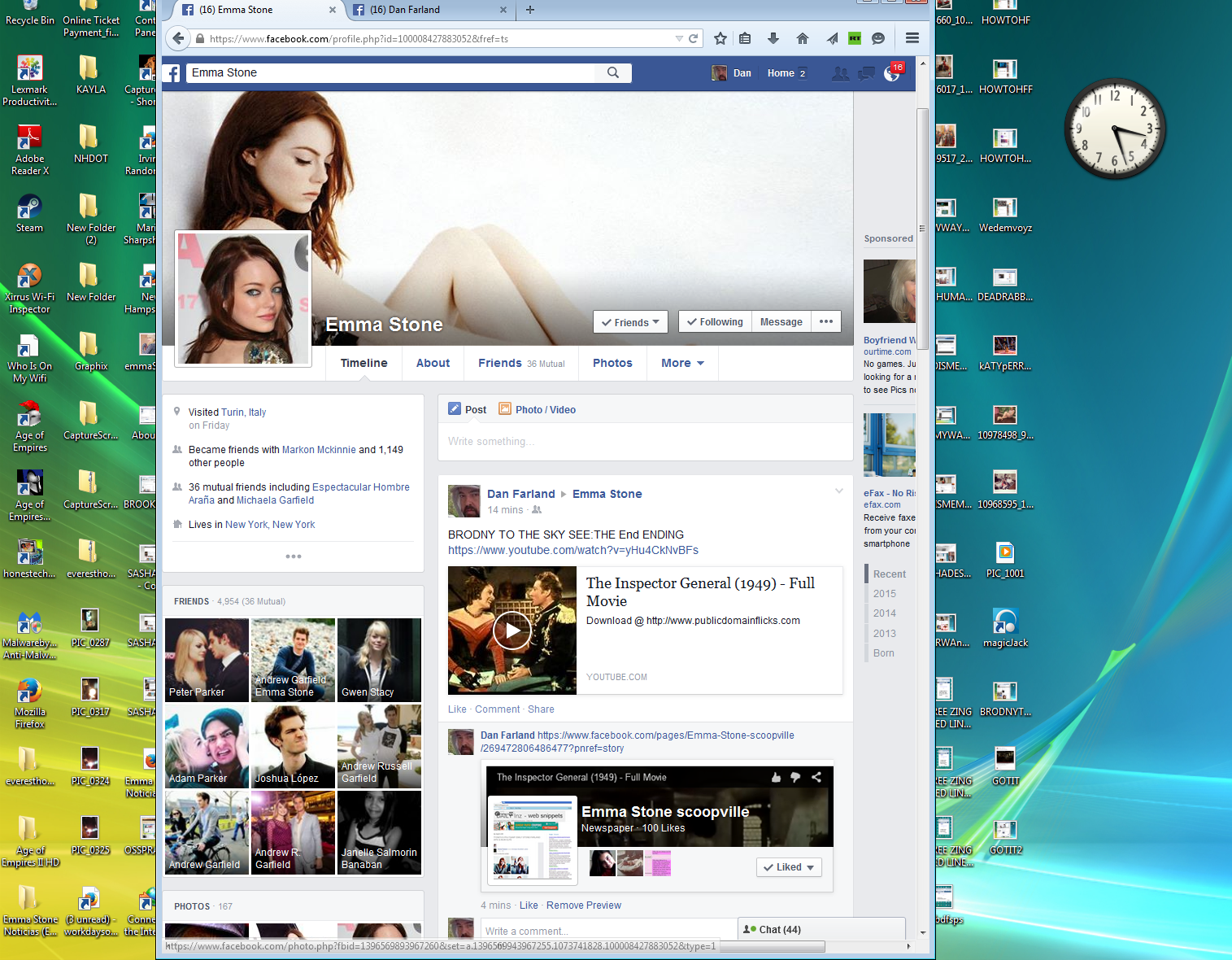Click Share under Dan Farland's post
Image resolution: width=1232 pixels, height=960 pixels.
tap(541, 709)
